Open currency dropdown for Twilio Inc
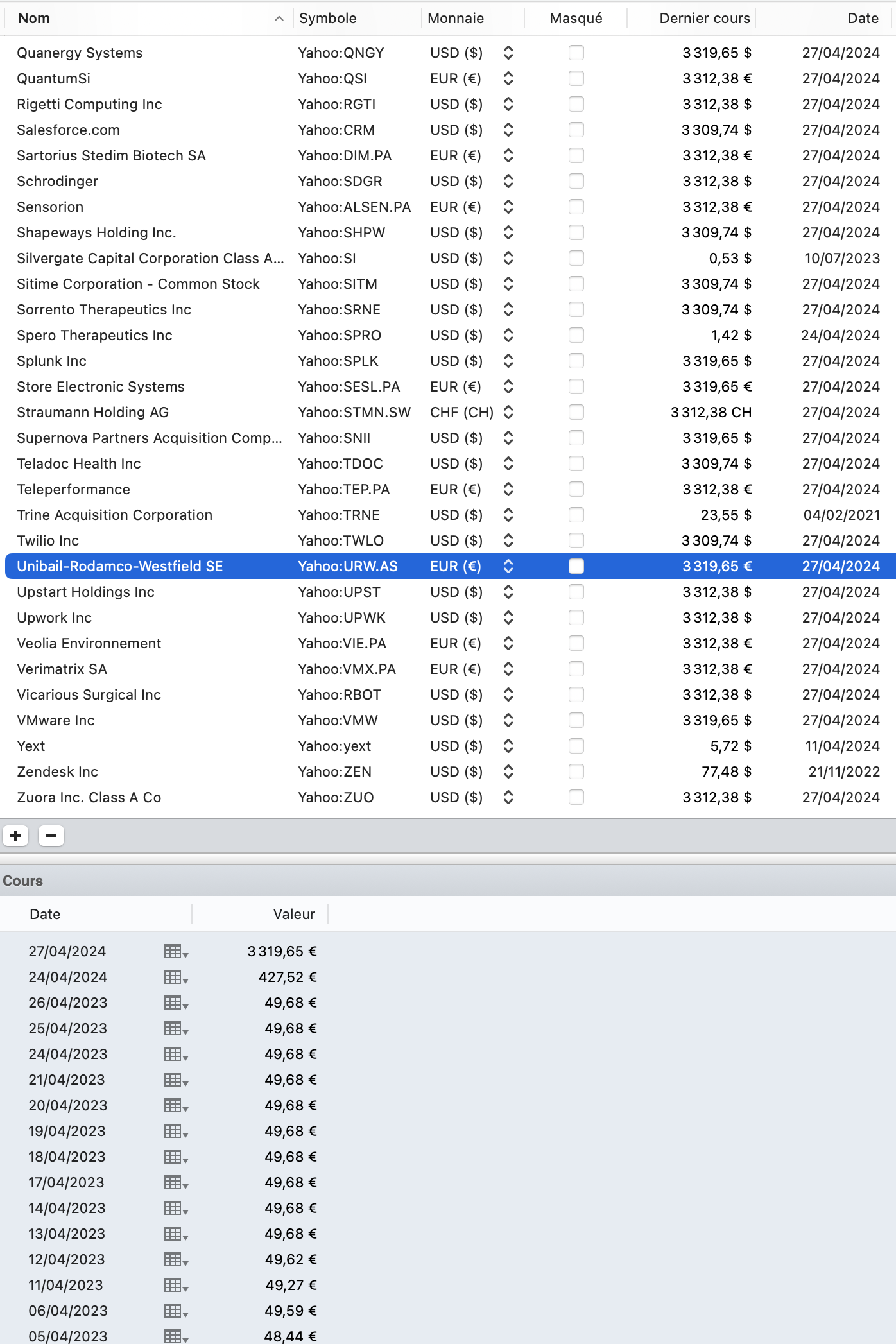 click(x=508, y=540)
